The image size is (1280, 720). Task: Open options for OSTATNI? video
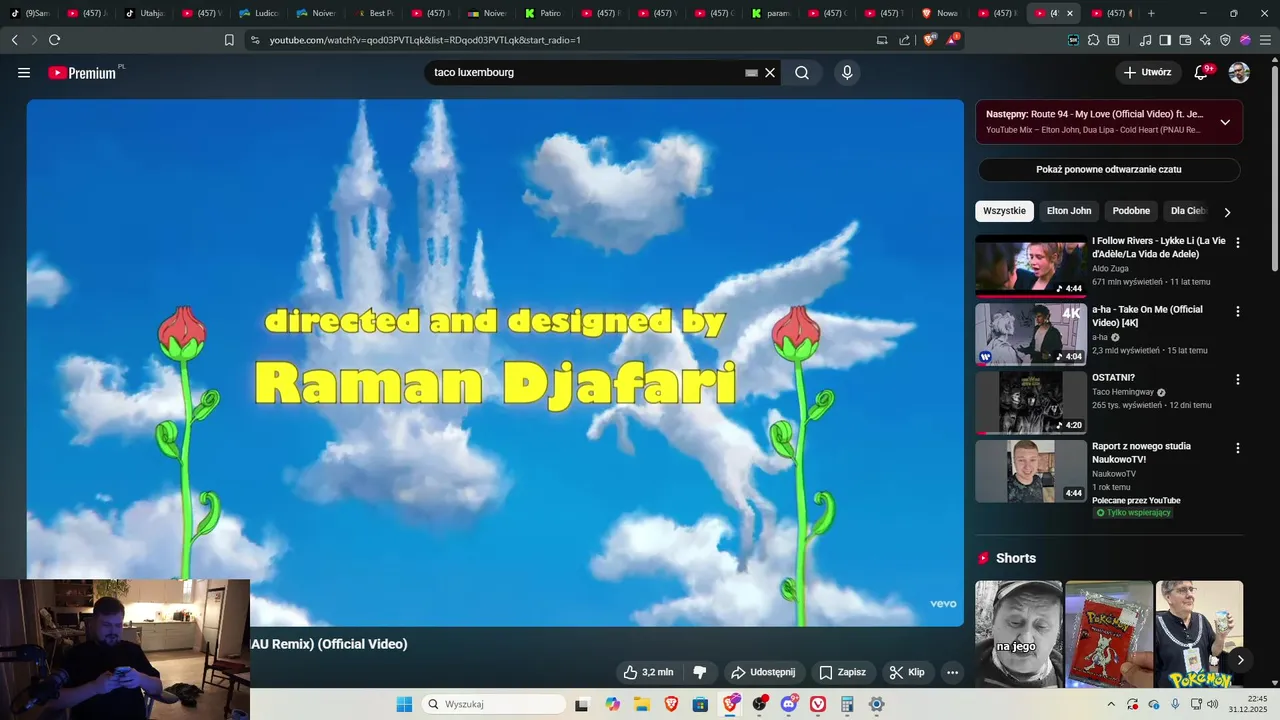click(x=1238, y=380)
